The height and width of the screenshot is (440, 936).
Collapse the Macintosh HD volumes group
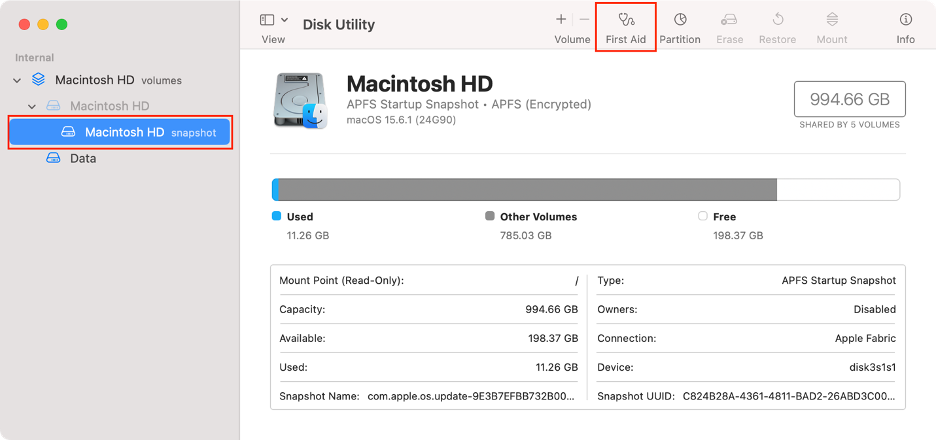[x=17, y=80]
